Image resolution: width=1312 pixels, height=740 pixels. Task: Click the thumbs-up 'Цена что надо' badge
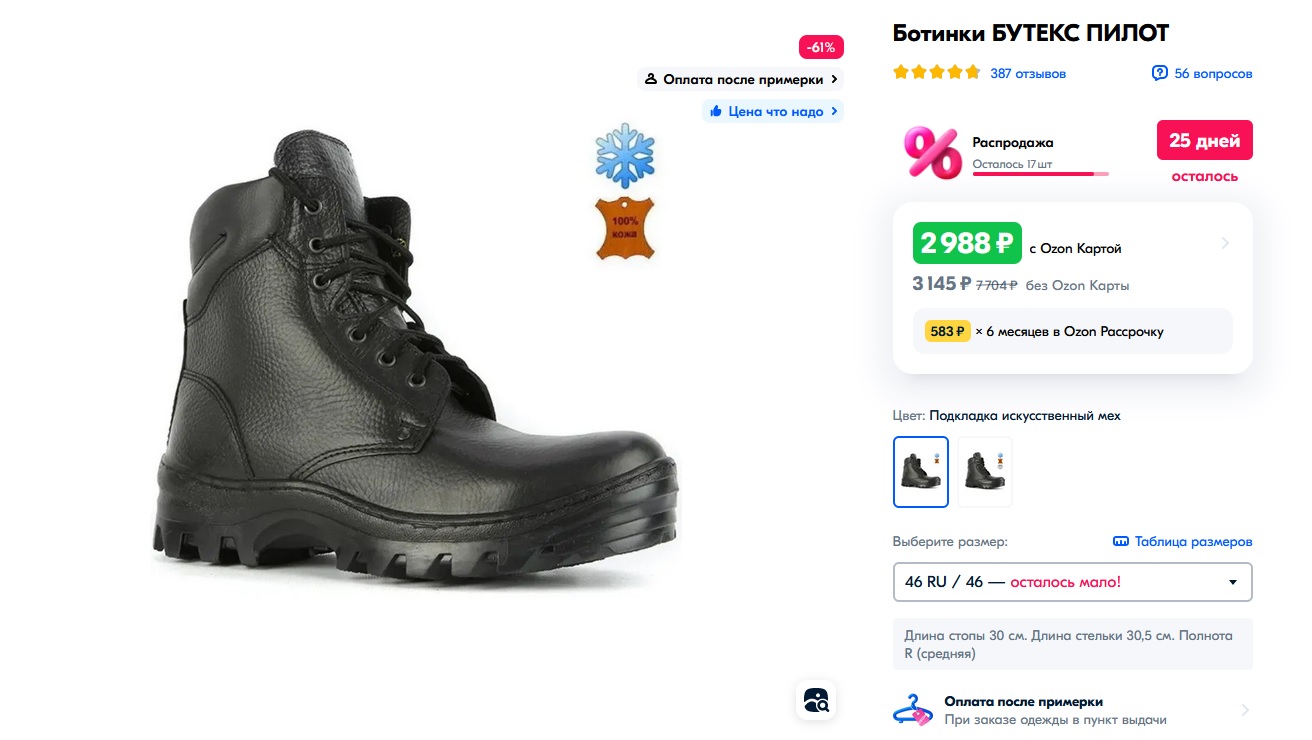(x=773, y=111)
